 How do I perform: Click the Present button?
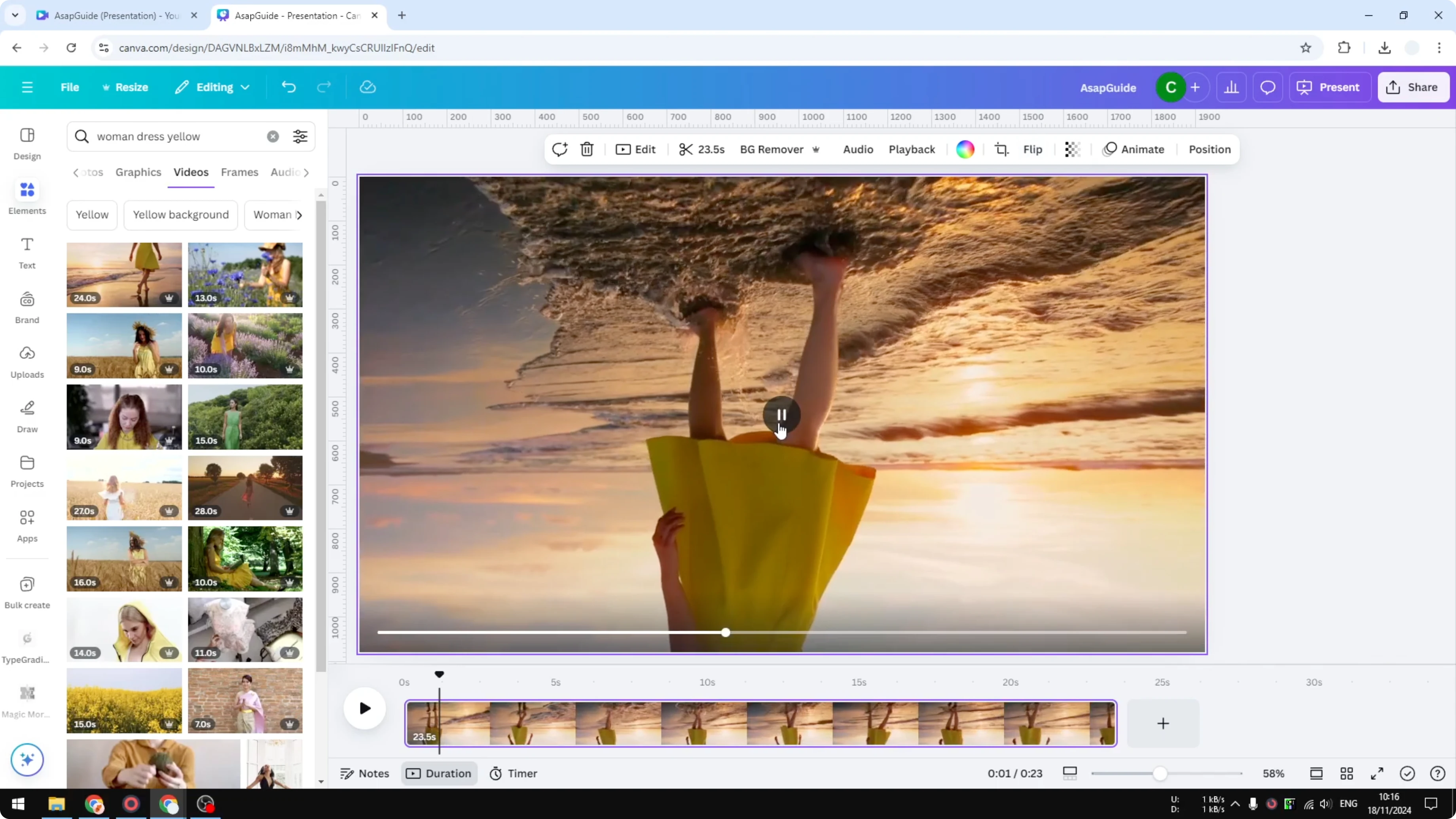(1329, 87)
